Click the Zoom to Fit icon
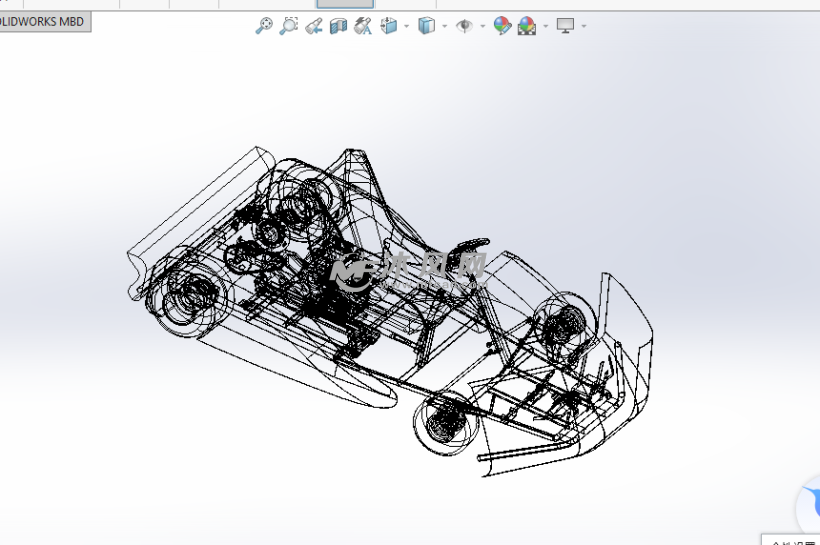 (264, 26)
